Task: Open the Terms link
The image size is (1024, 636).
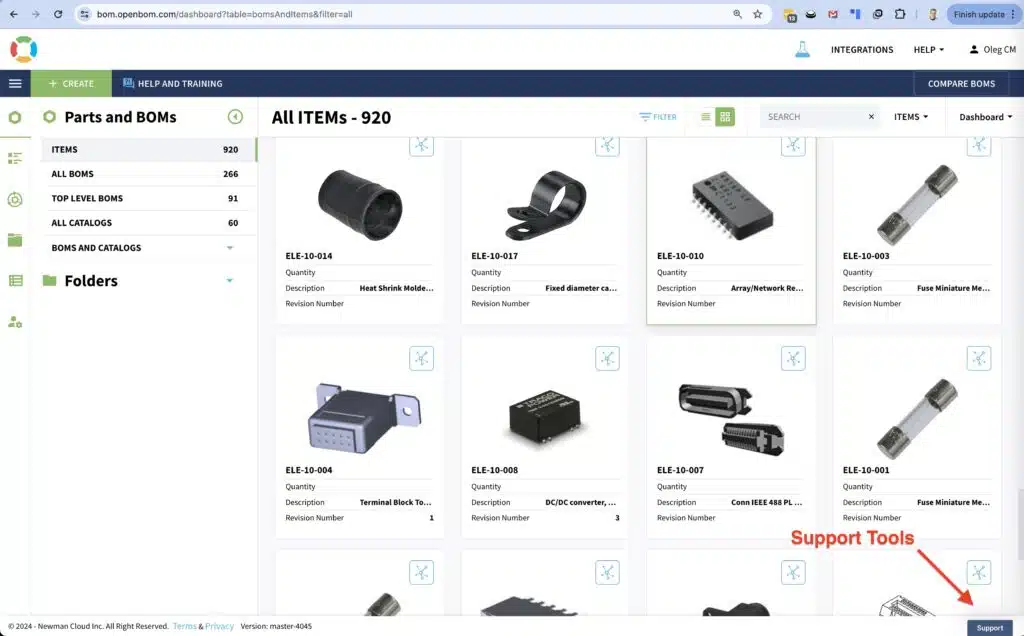Action: [x=184, y=626]
